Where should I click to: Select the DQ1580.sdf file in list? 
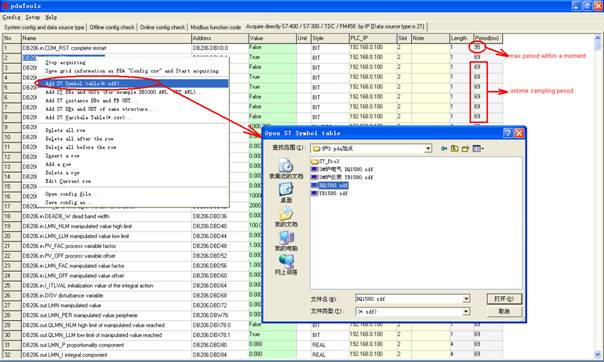330,185
